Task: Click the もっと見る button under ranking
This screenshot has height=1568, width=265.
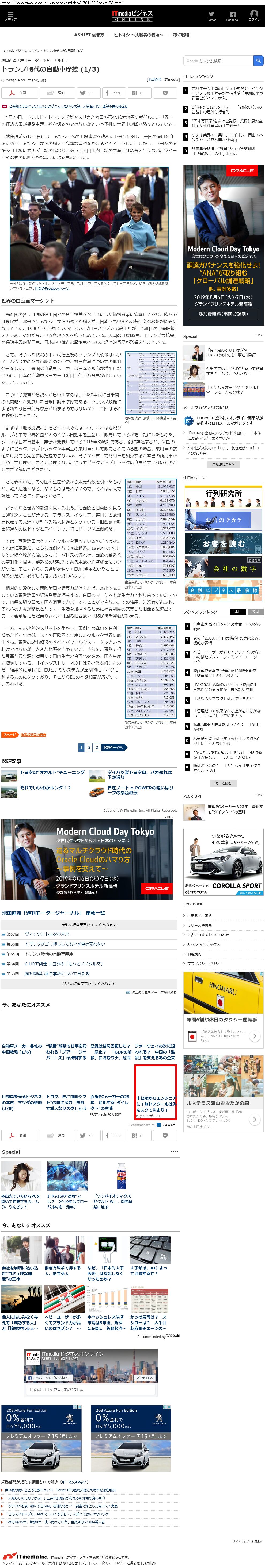Action: 224,783
